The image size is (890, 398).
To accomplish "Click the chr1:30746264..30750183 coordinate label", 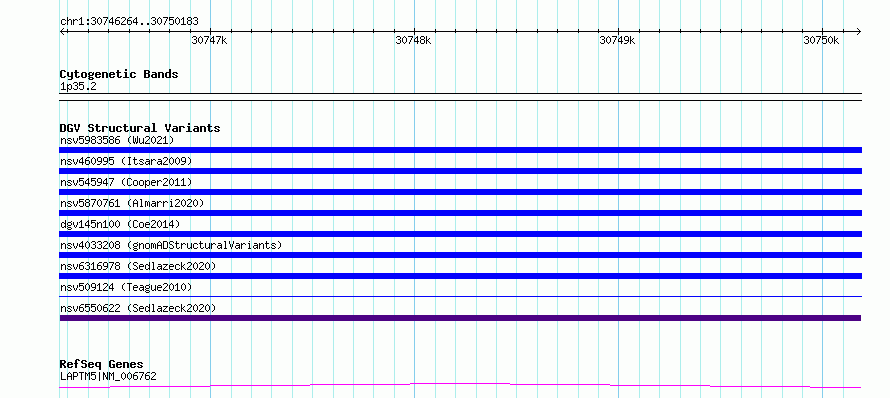I will coord(129,22).
